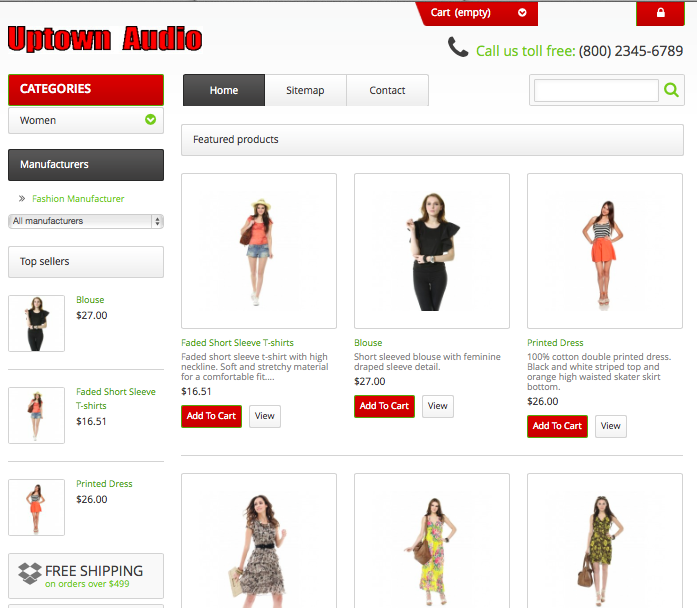Click the T-shirt thumbnail in Top sellers
This screenshot has height=608, width=697.
coord(36,415)
